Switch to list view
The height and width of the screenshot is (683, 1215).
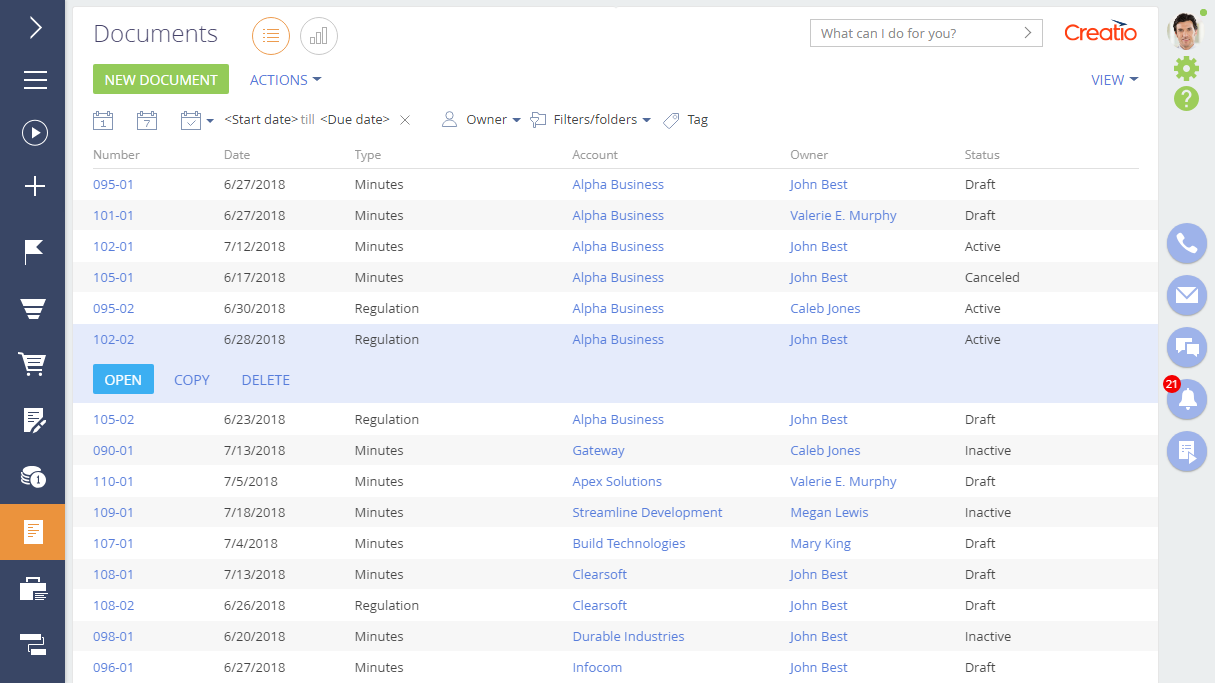pyautogui.click(x=271, y=36)
